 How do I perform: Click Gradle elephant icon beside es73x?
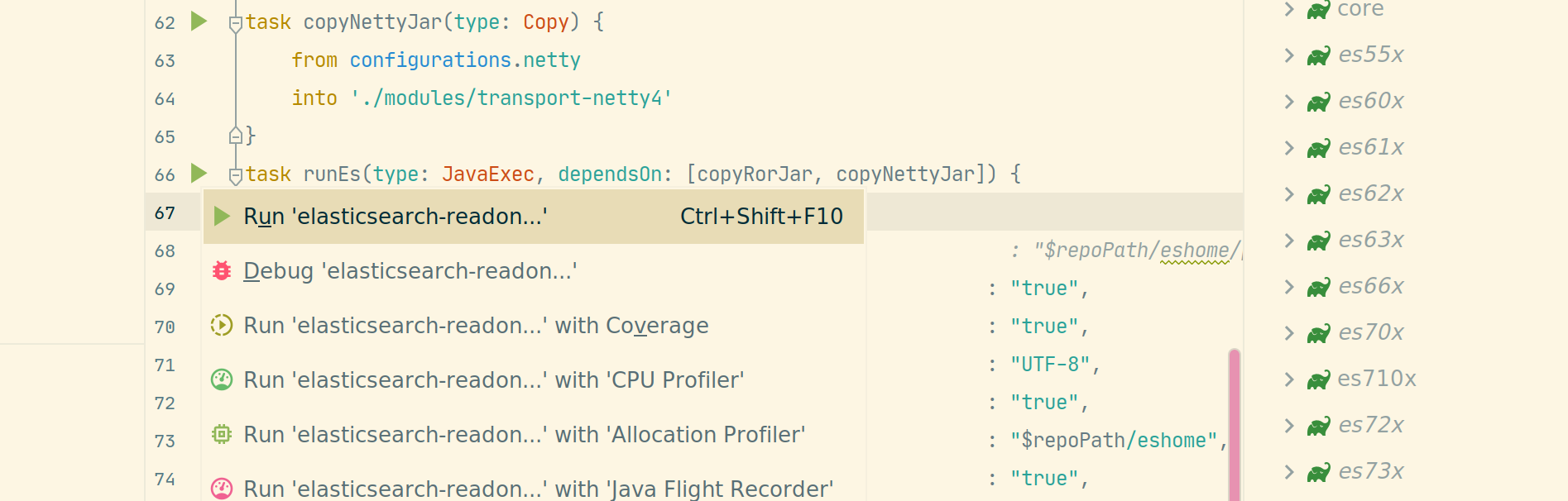1318,473
